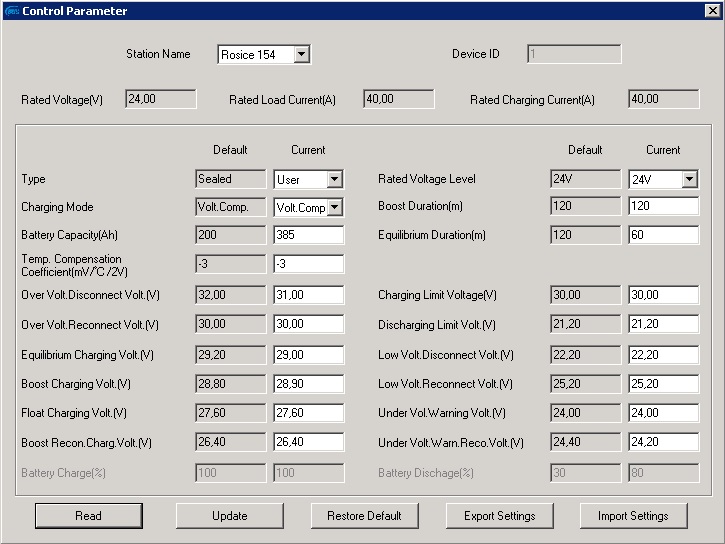Select the current Boost Duration field
The width and height of the screenshot is (725, 544).
coord(663,207)
